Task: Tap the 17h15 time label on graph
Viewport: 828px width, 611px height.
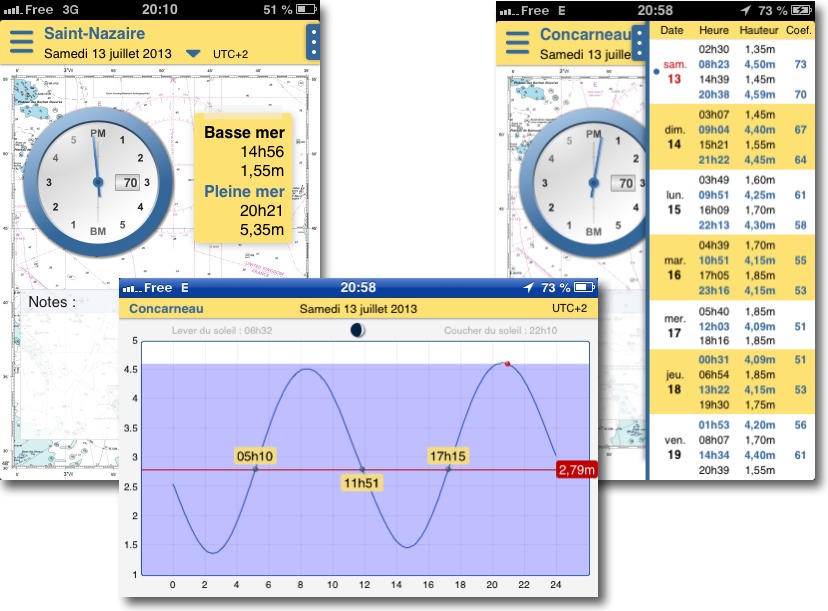Action: click(x=448, y=455)
